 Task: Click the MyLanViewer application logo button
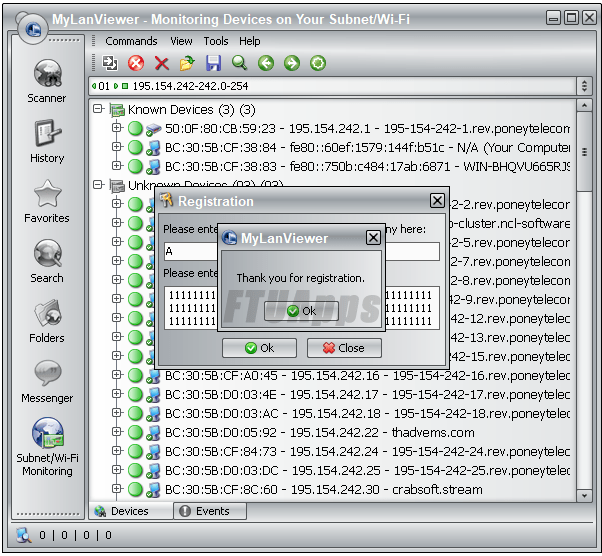coord(32,28)
